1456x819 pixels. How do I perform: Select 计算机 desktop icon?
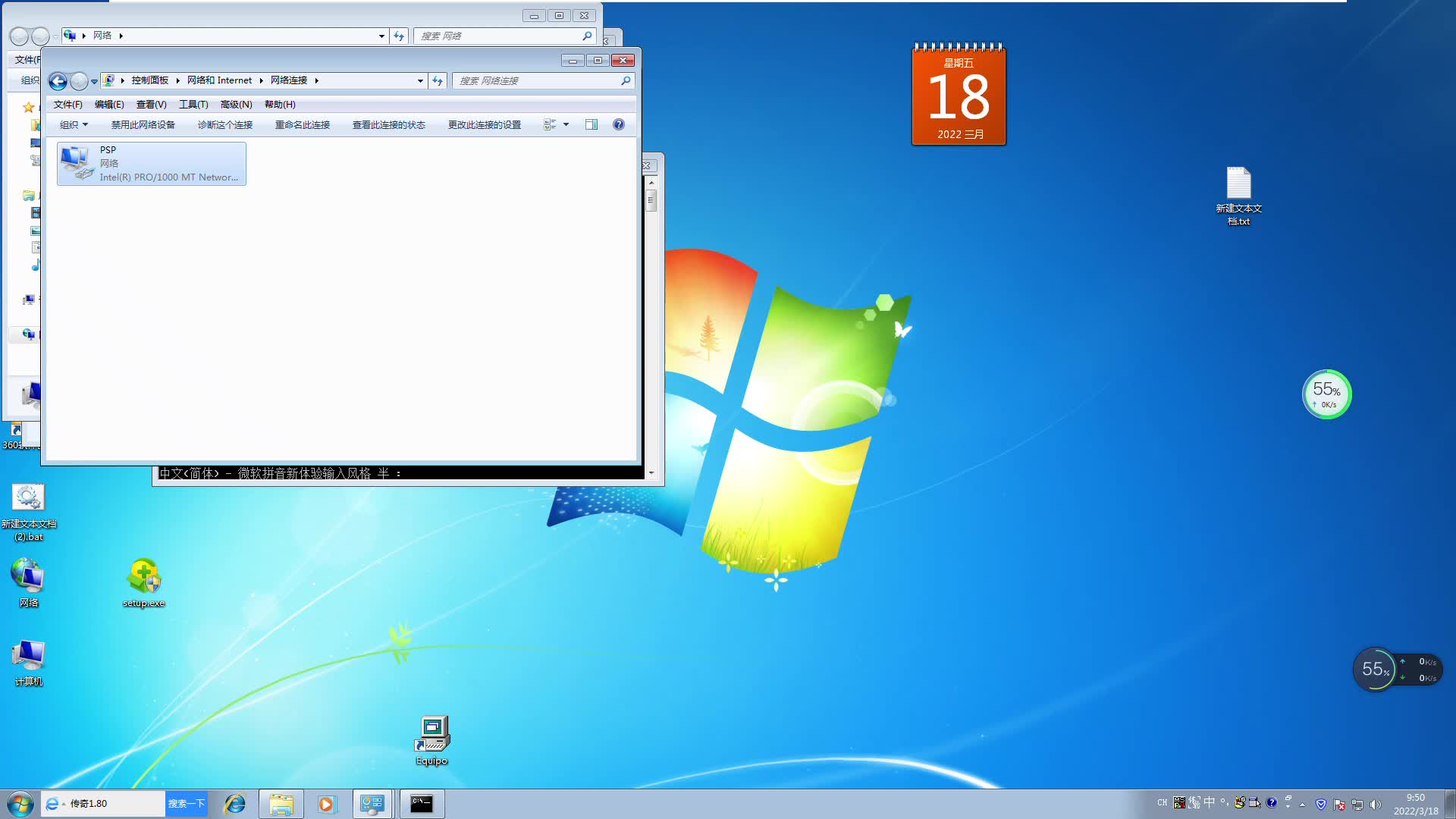[x=29, y=663]
